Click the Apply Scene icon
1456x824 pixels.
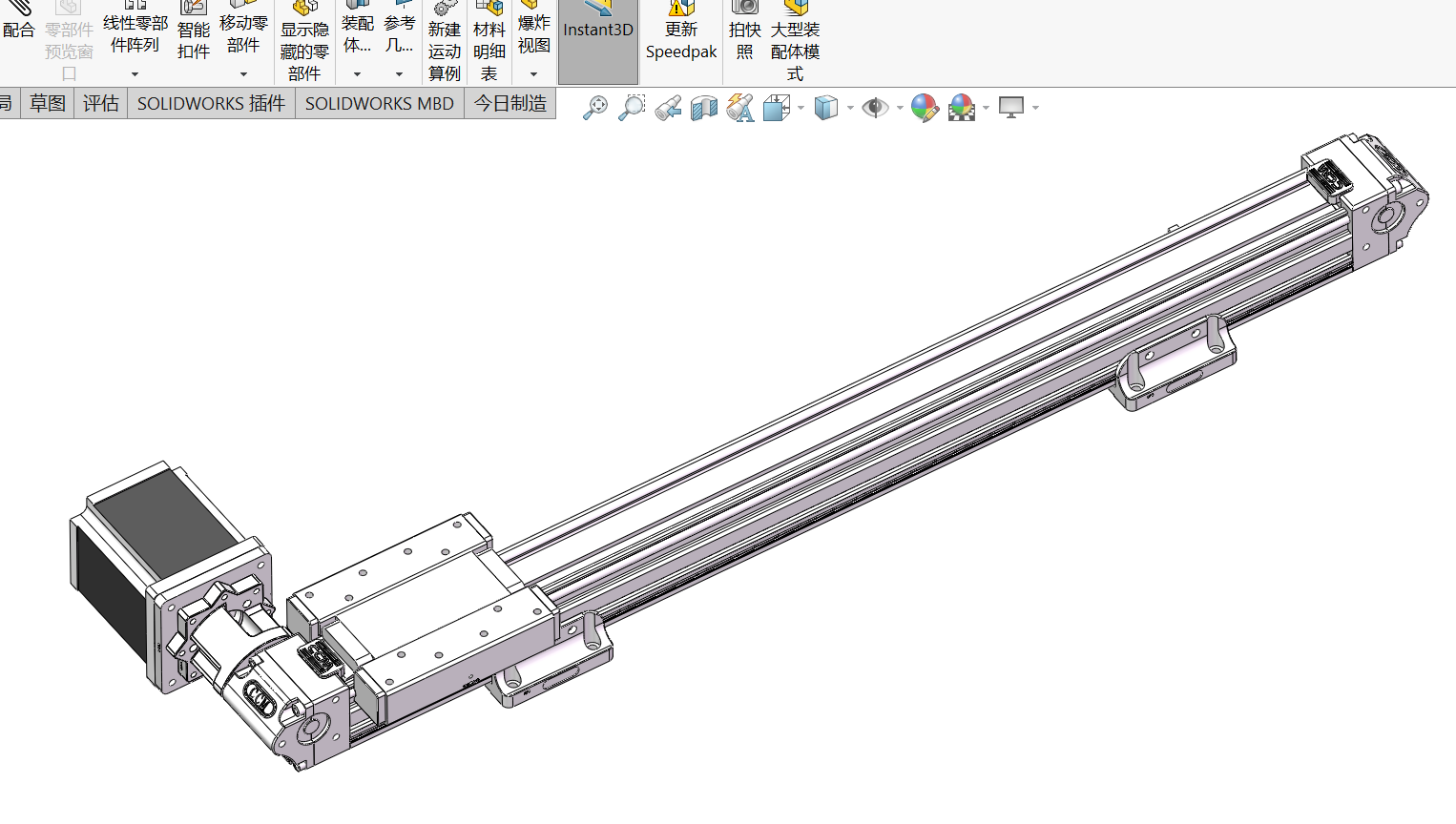coord(962,108)
